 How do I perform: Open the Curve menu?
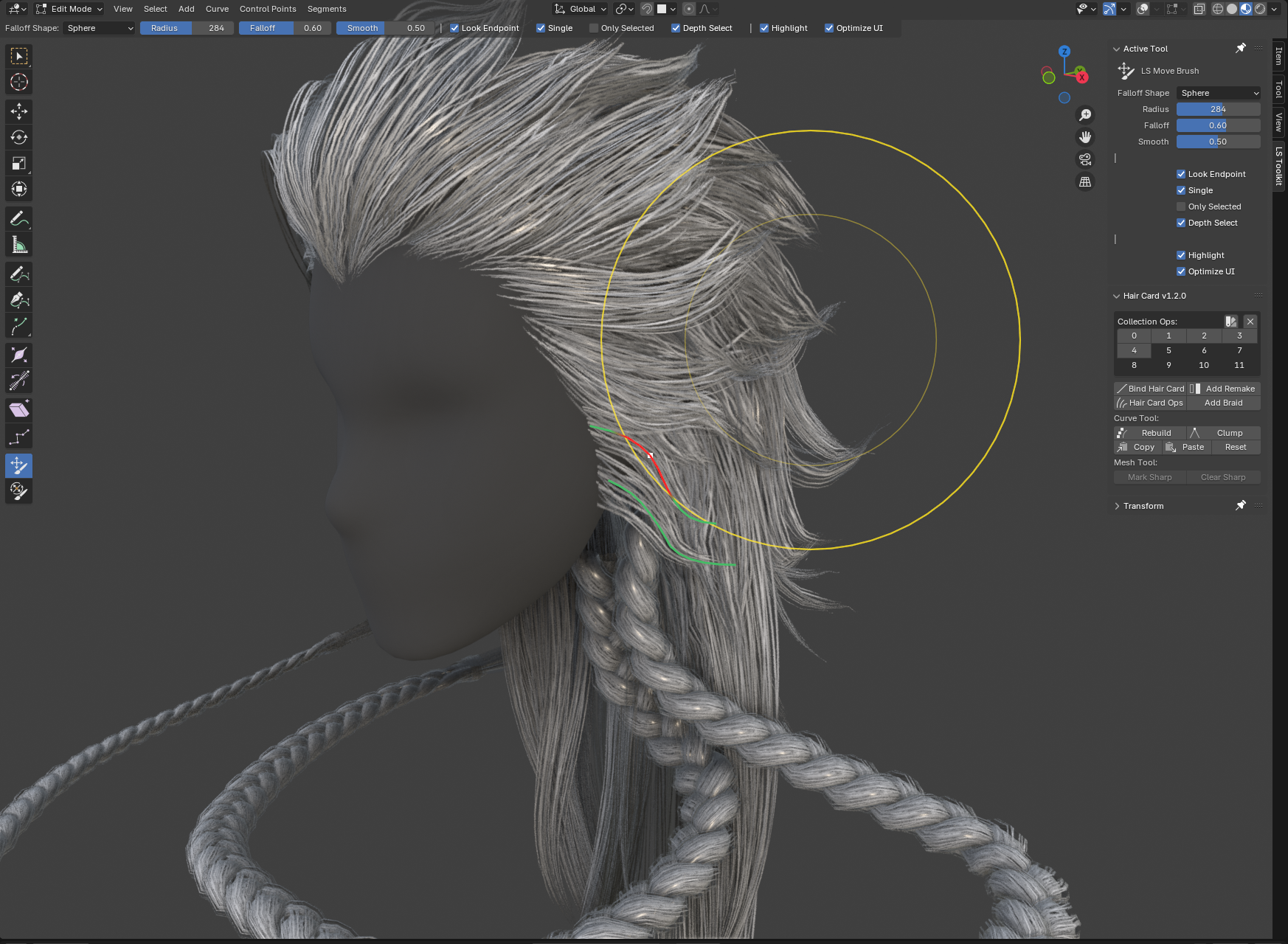[217, 9]
